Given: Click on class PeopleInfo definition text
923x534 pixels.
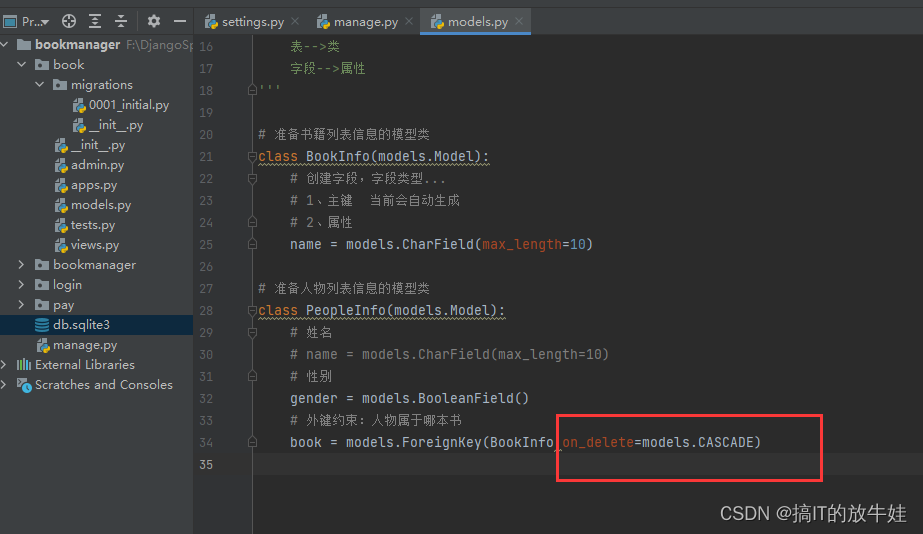Looking at the screenshot, I should click(x=381, y=311).
